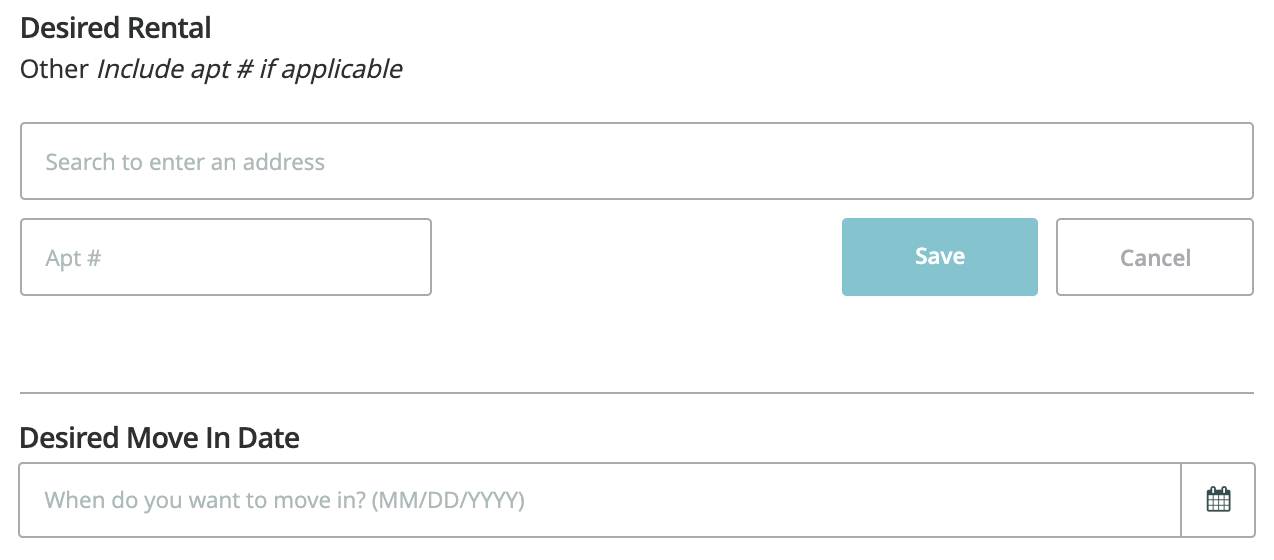Screen dimensions: 1274x560
Task: Click the "When do you want to move in?" placeholder
Action: pyautogui.click(x=205, y=500)
